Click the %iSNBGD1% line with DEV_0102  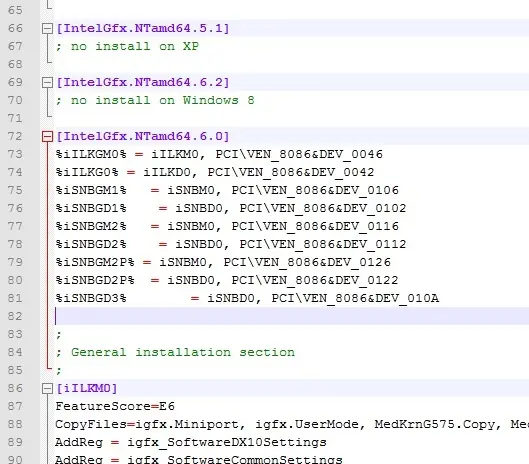tap(231, 208)
